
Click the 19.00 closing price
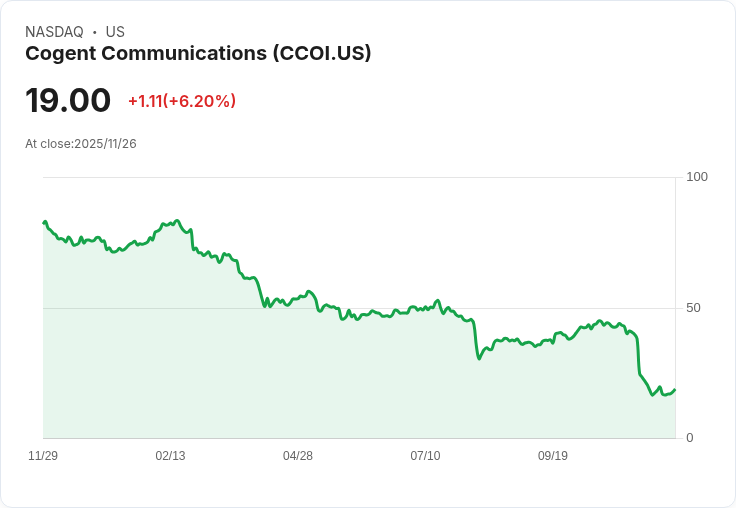click(68, 101)
